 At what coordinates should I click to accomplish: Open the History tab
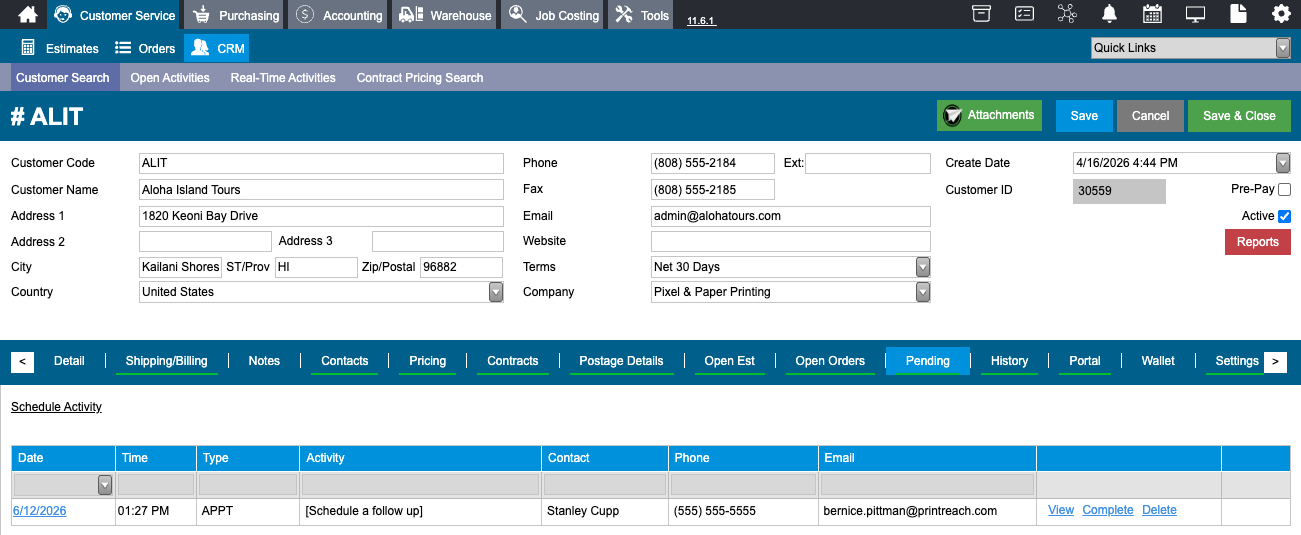click(1009, 361)
